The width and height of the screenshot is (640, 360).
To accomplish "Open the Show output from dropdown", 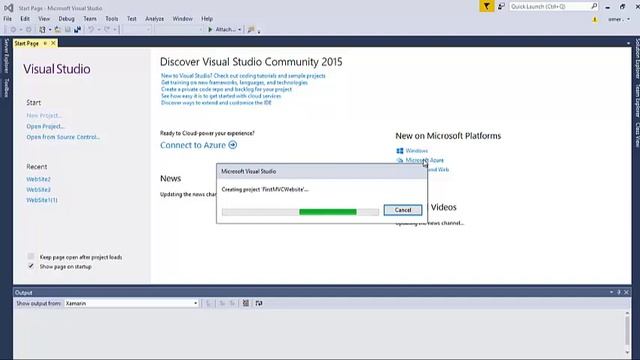I will pos(131,303).
